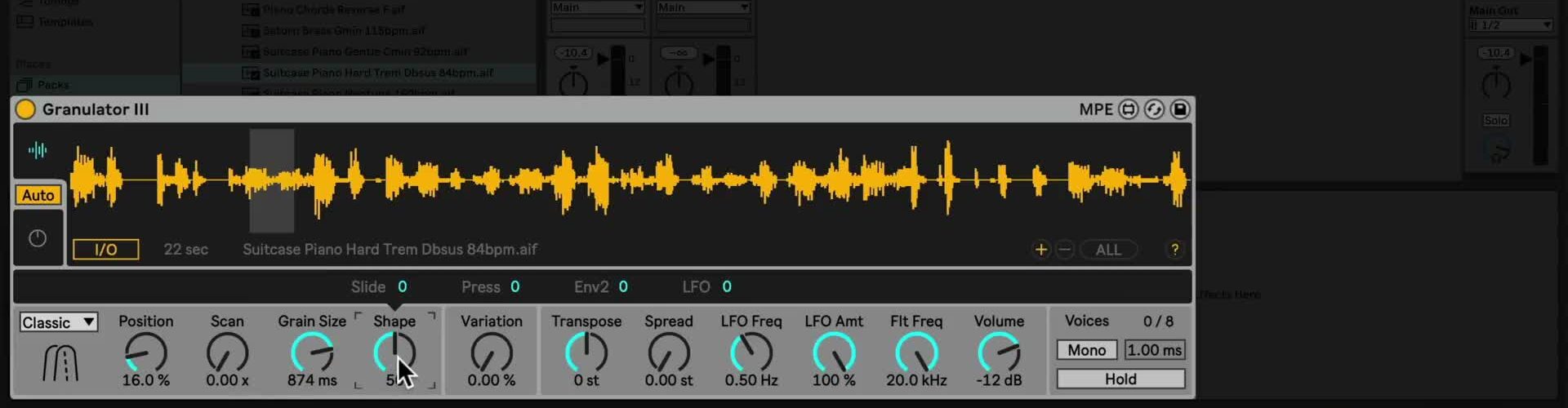This screenshot has height=408, width=1568.
Task: Click the 20.0 kHz Flt Freq value
Action: click(x=916, y=380)
